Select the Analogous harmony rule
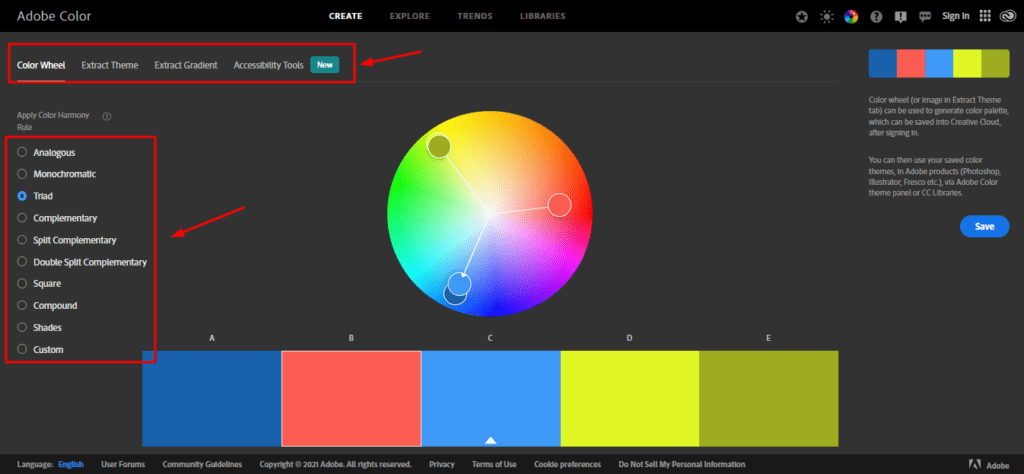 tap(23, 152)
